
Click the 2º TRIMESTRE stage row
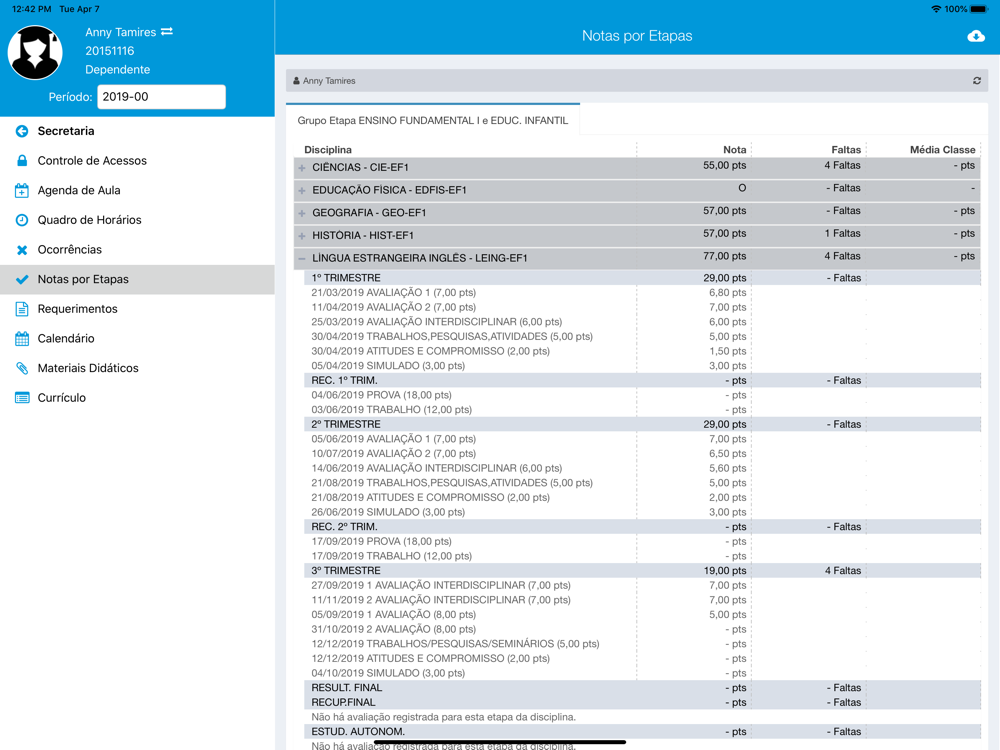click(x=642, y=424)
